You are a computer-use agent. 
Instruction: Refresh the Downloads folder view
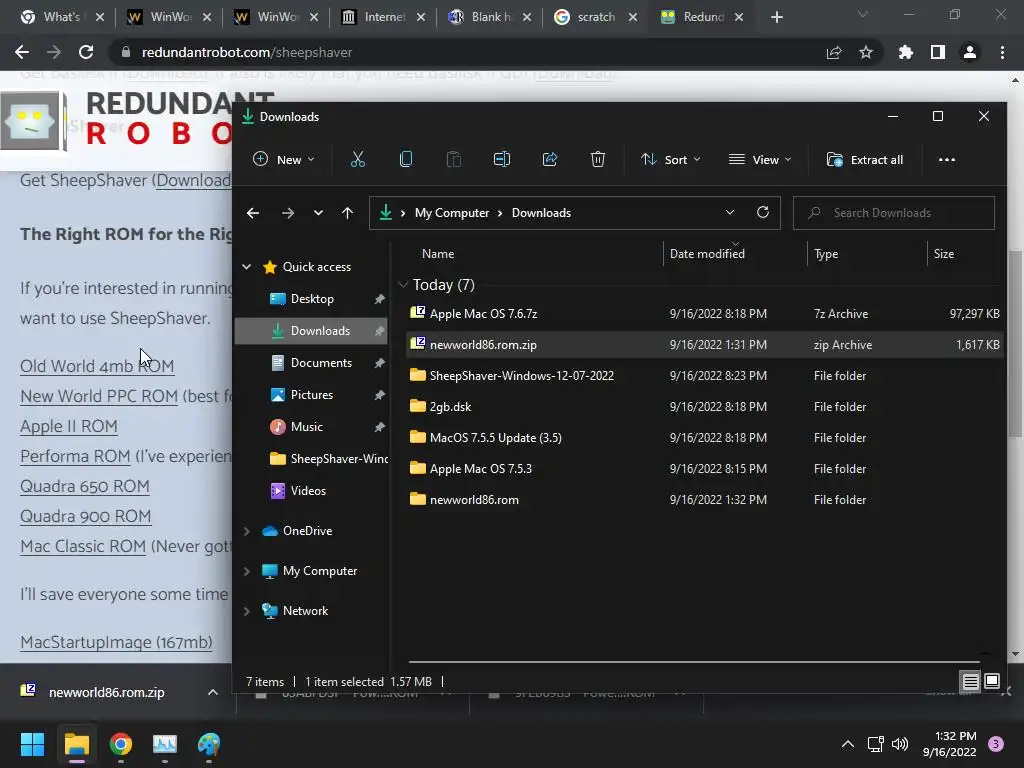click(762, 213)
